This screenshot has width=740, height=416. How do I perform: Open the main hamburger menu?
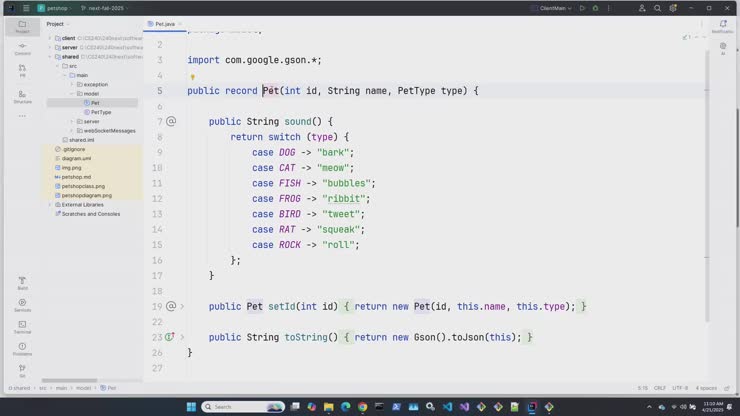click(x=26, y=8)
